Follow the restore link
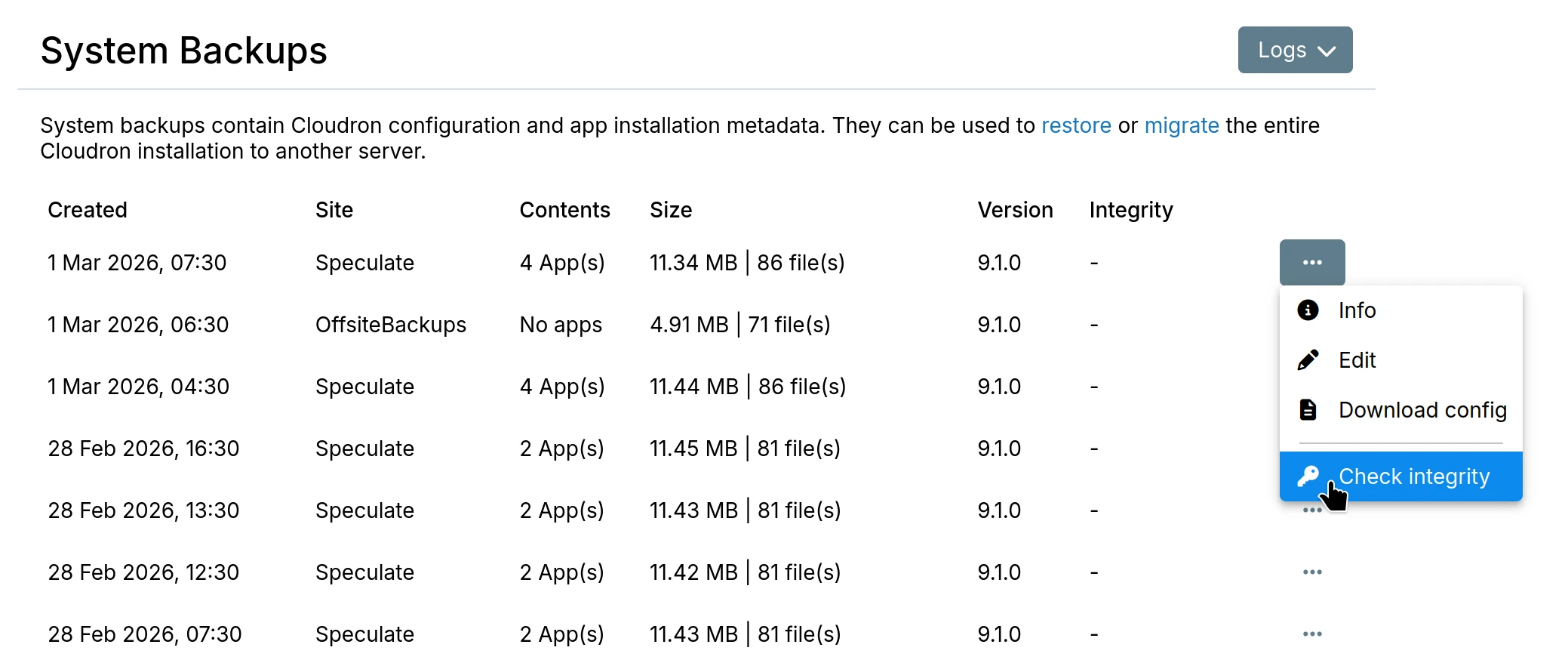This screenshot has height=666, width=1568. click(1075, 125)
